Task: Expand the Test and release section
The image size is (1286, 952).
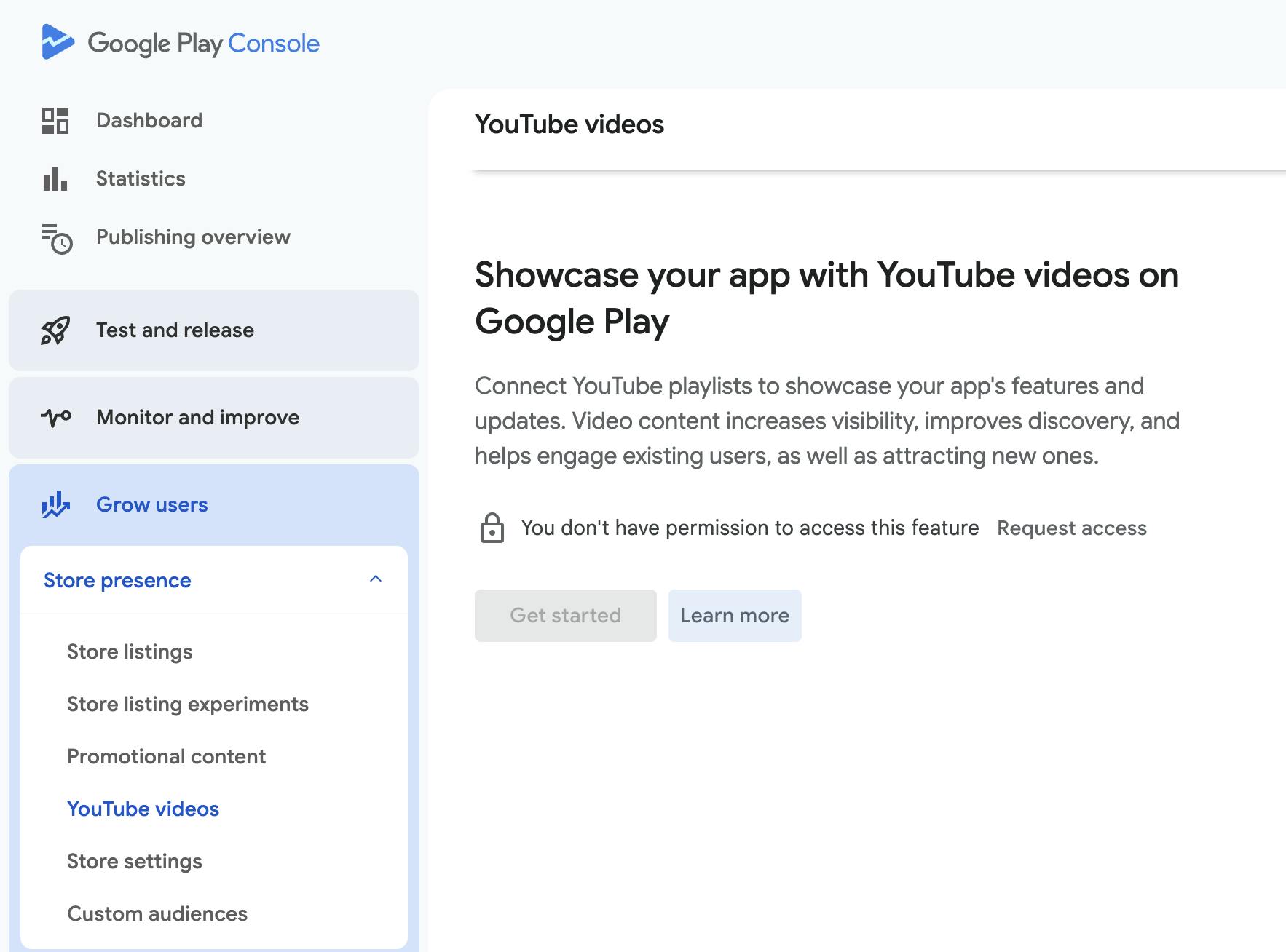Action: (x=175, y=330)
